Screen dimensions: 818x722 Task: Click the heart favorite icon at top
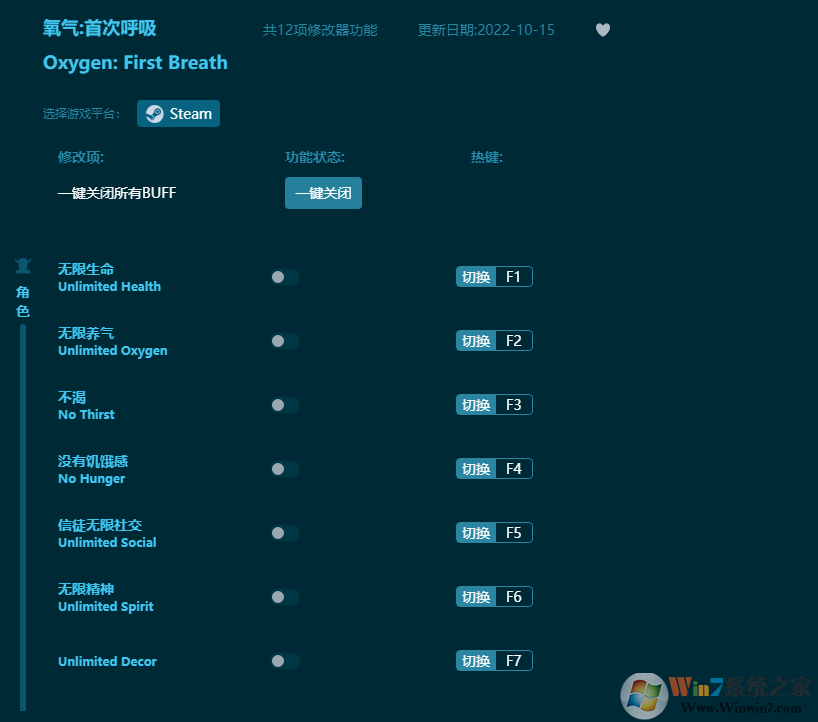[x=603, y=30]
